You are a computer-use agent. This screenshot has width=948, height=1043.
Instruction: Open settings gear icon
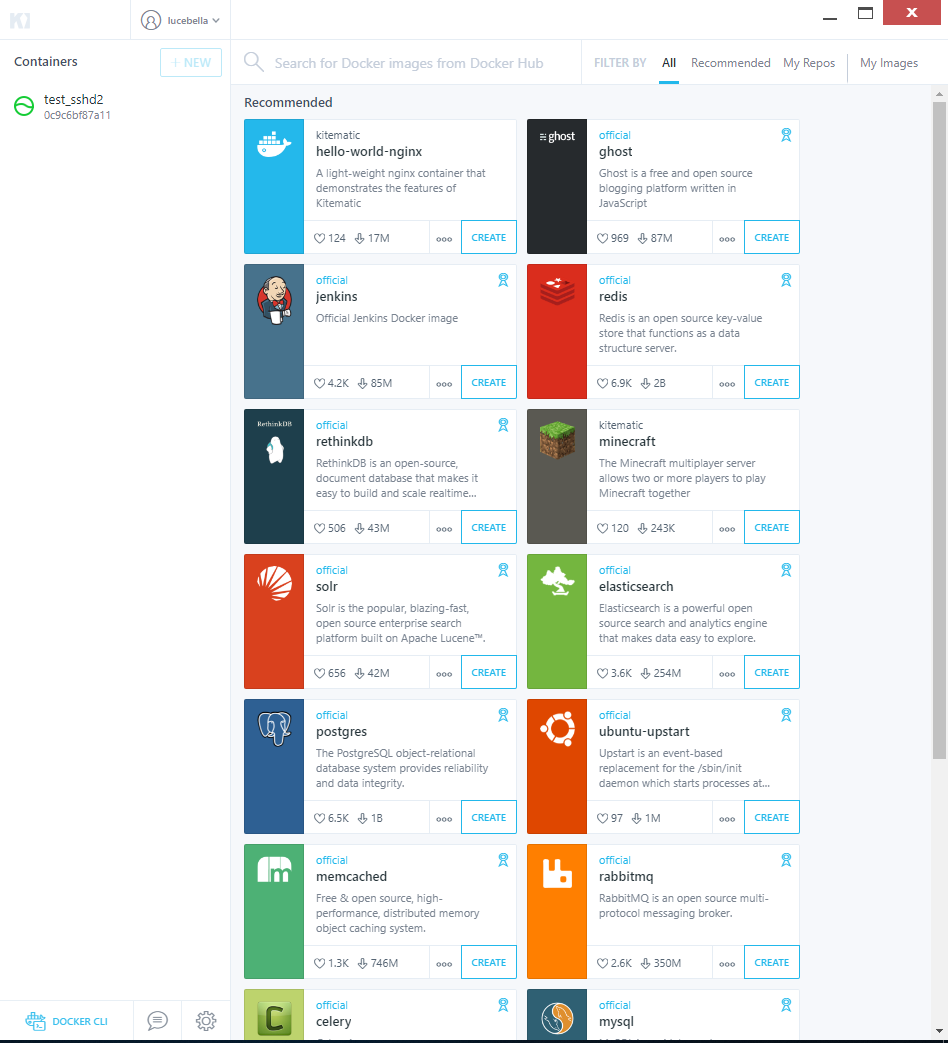click(x=206, y=1020)
